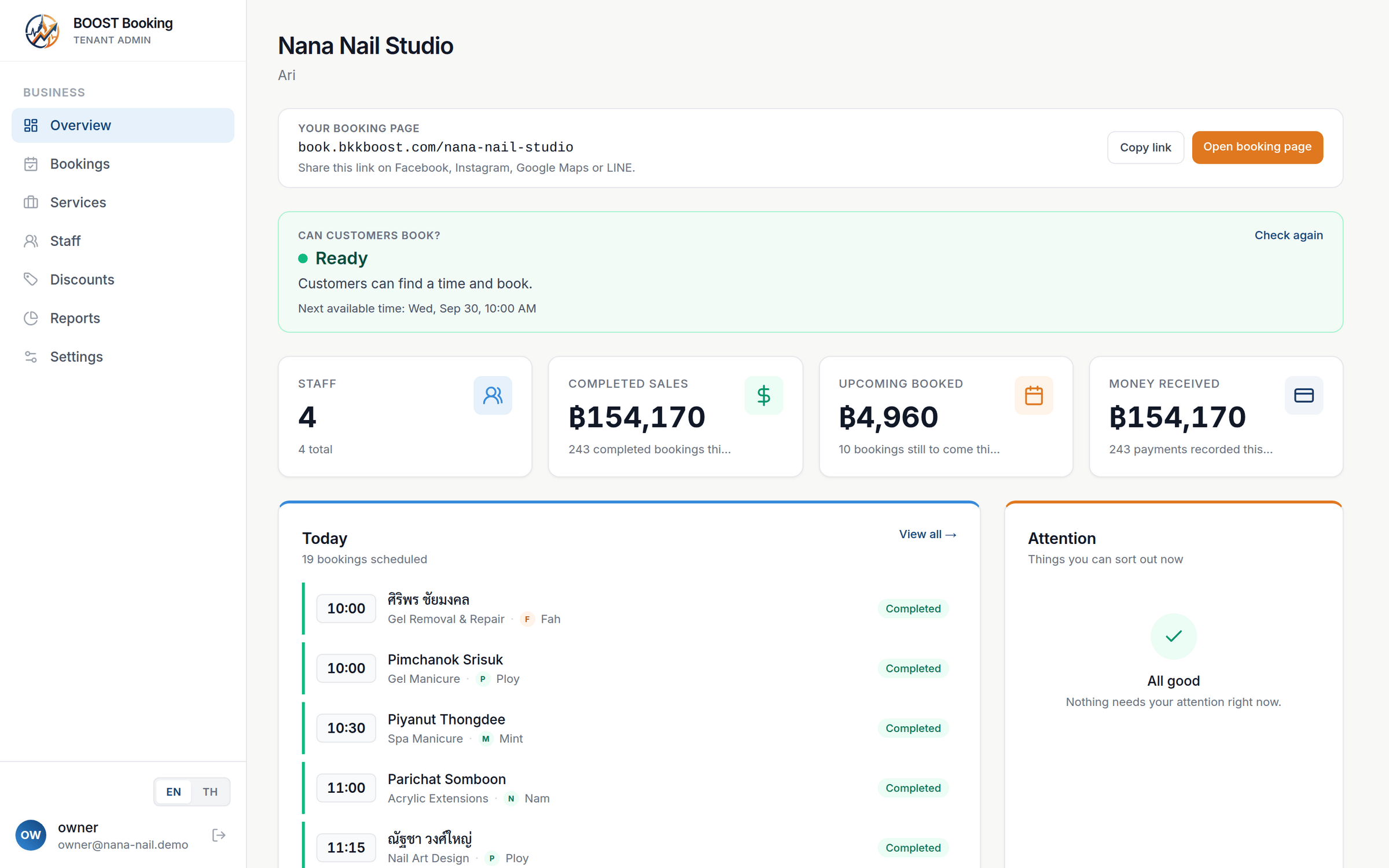Click the Settings sliders icon

pos(31,356)
